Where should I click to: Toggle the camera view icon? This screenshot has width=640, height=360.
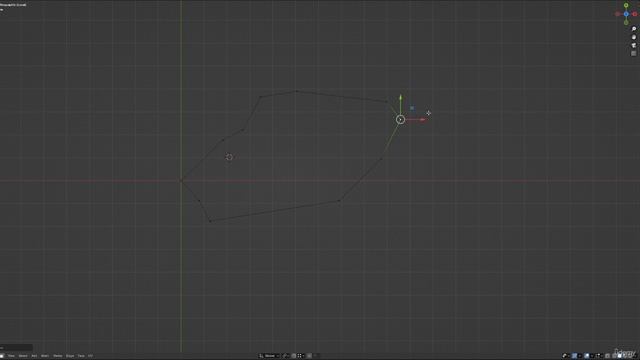(x=634, y=45)
